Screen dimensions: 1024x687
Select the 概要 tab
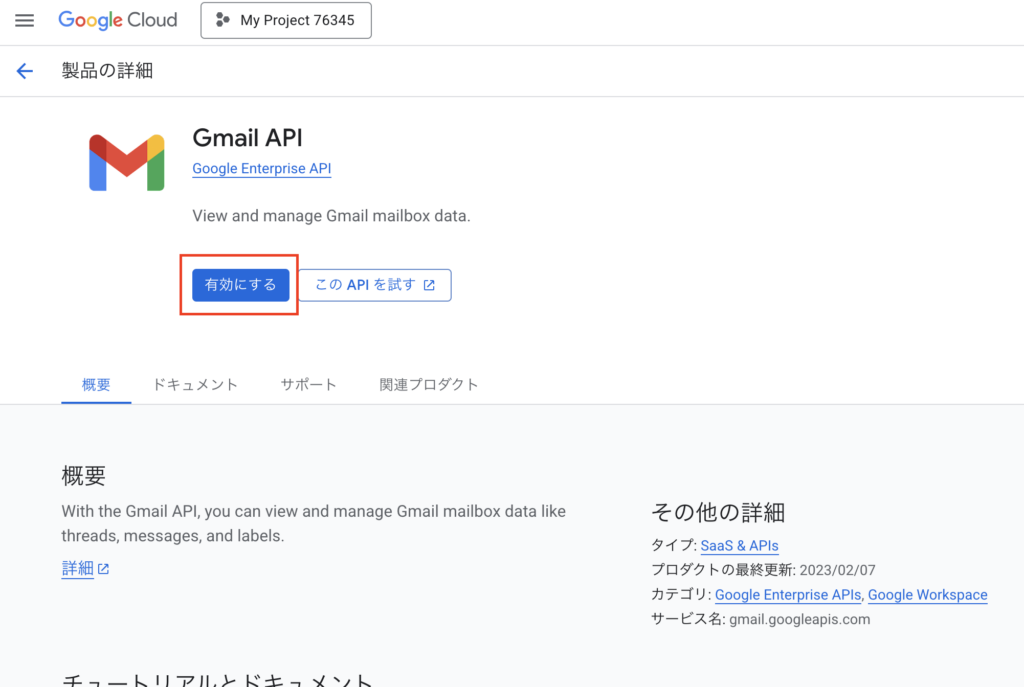[96, 385]
